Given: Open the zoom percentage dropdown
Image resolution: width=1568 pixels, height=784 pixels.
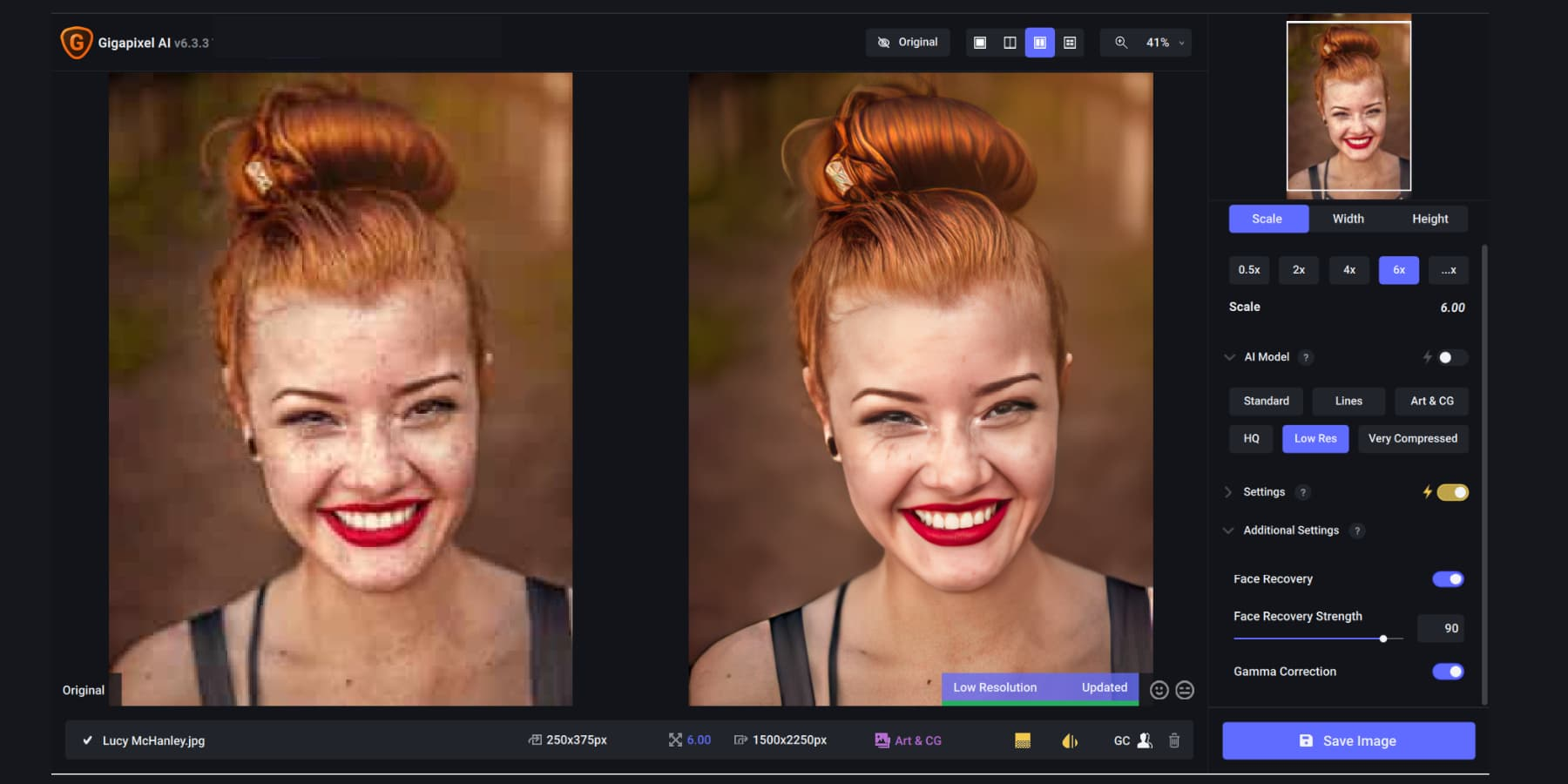Looking at the screenshot, I should click(x=1180, y=42).
